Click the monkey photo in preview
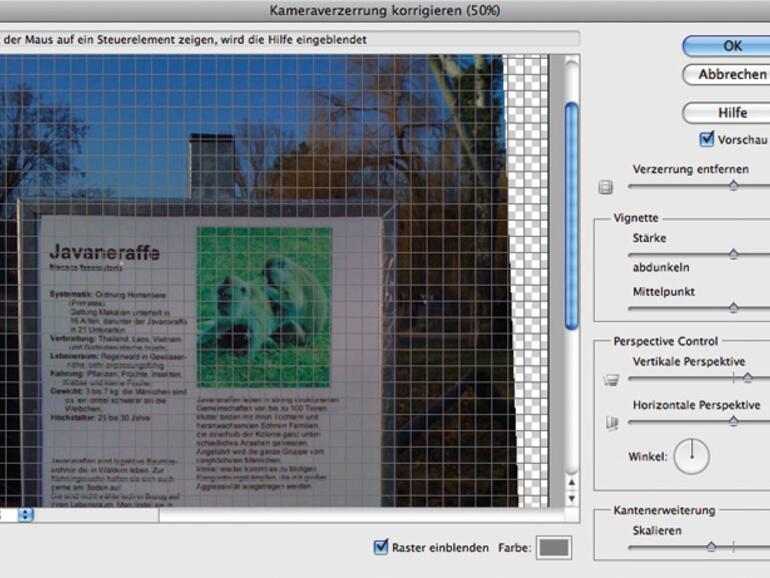This screenshot has height=578, width=770. point(264,306)
